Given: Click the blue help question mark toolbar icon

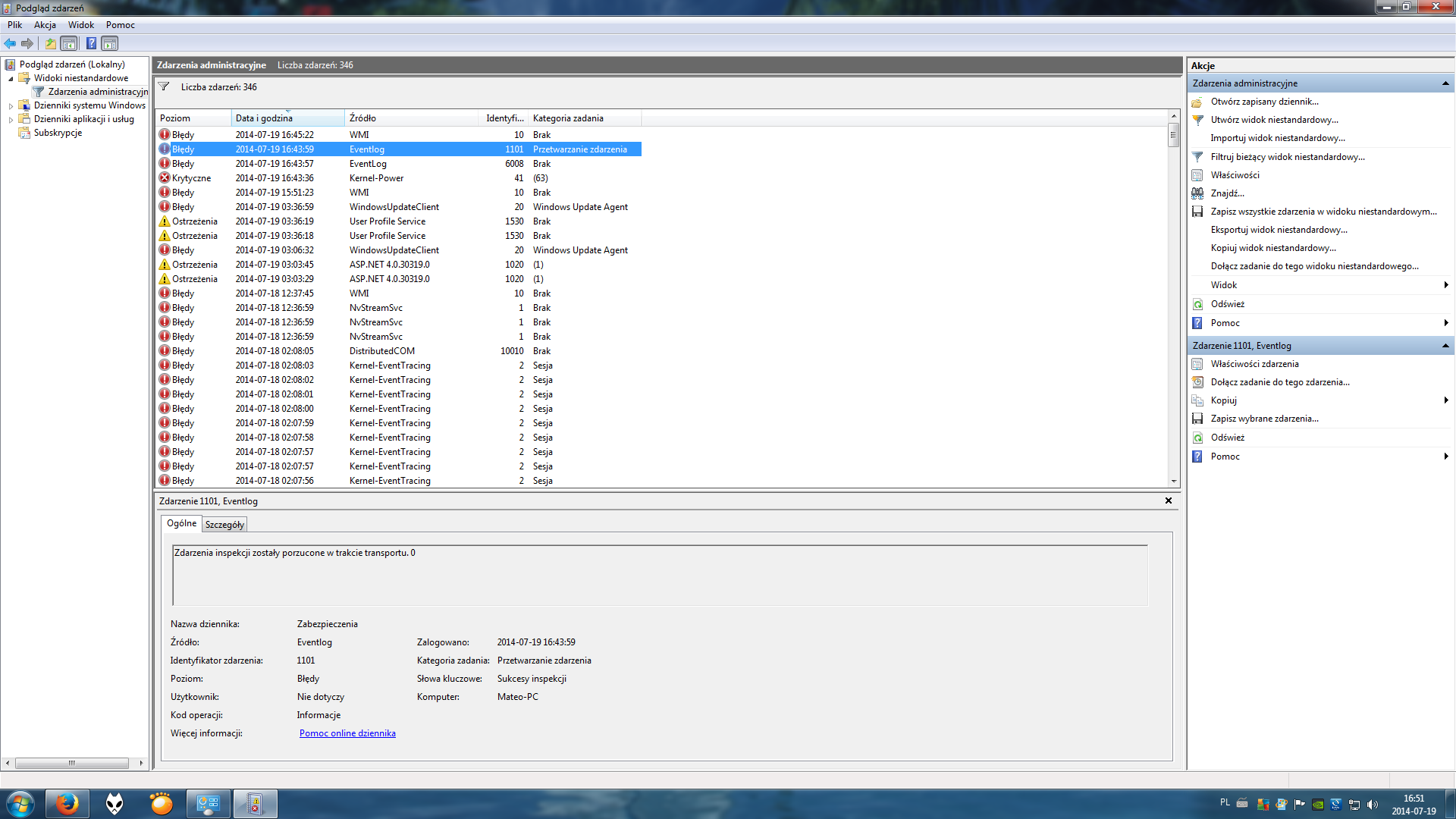Looking at the screenshot, I should [91, 43].
